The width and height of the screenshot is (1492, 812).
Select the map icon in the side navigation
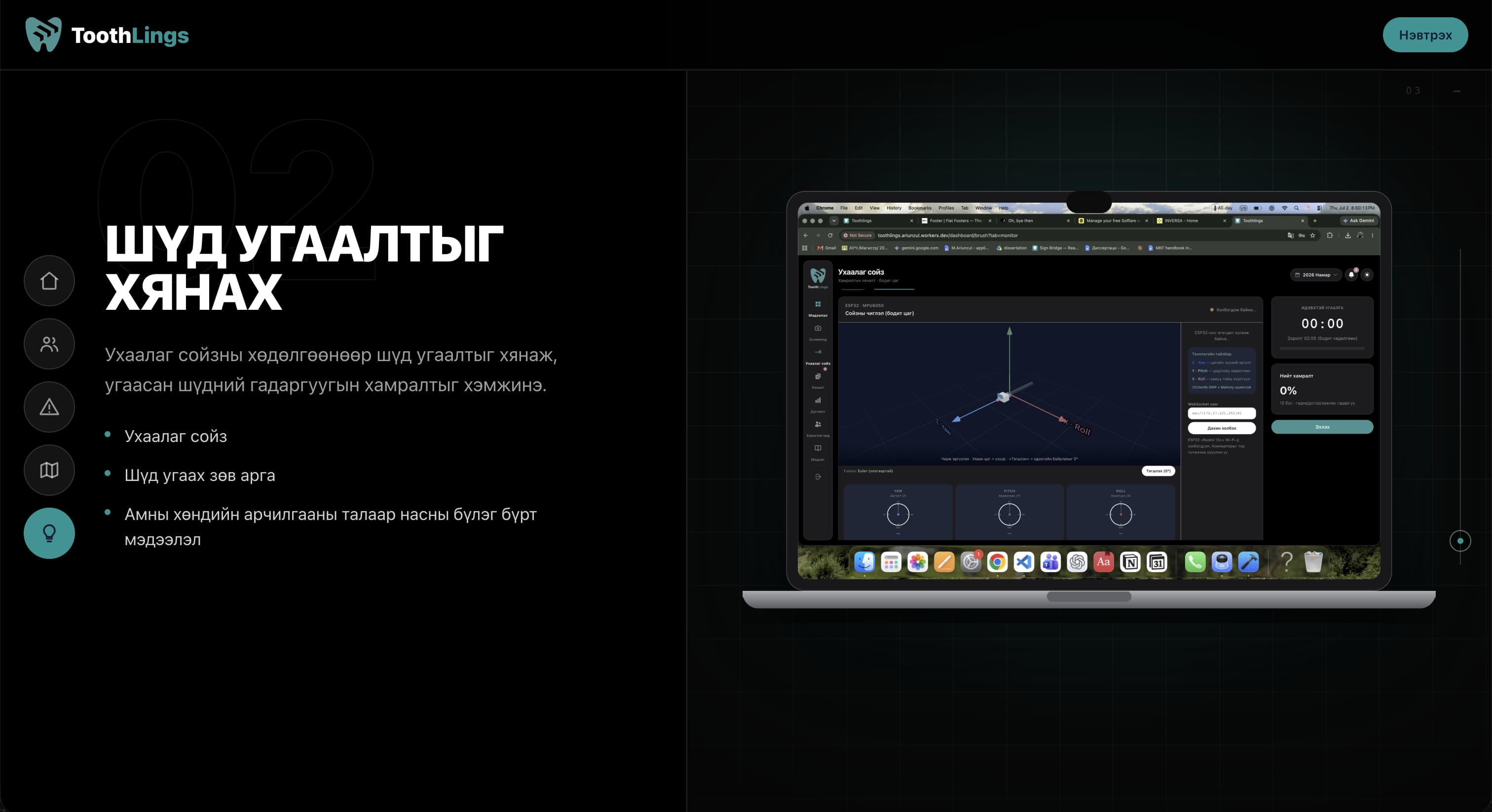(x=49, y=470)
